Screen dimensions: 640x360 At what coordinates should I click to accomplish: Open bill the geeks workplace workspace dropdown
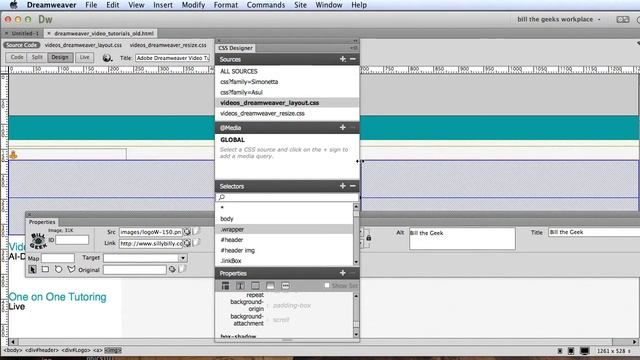pyautogui.click(x=558, y=19)
